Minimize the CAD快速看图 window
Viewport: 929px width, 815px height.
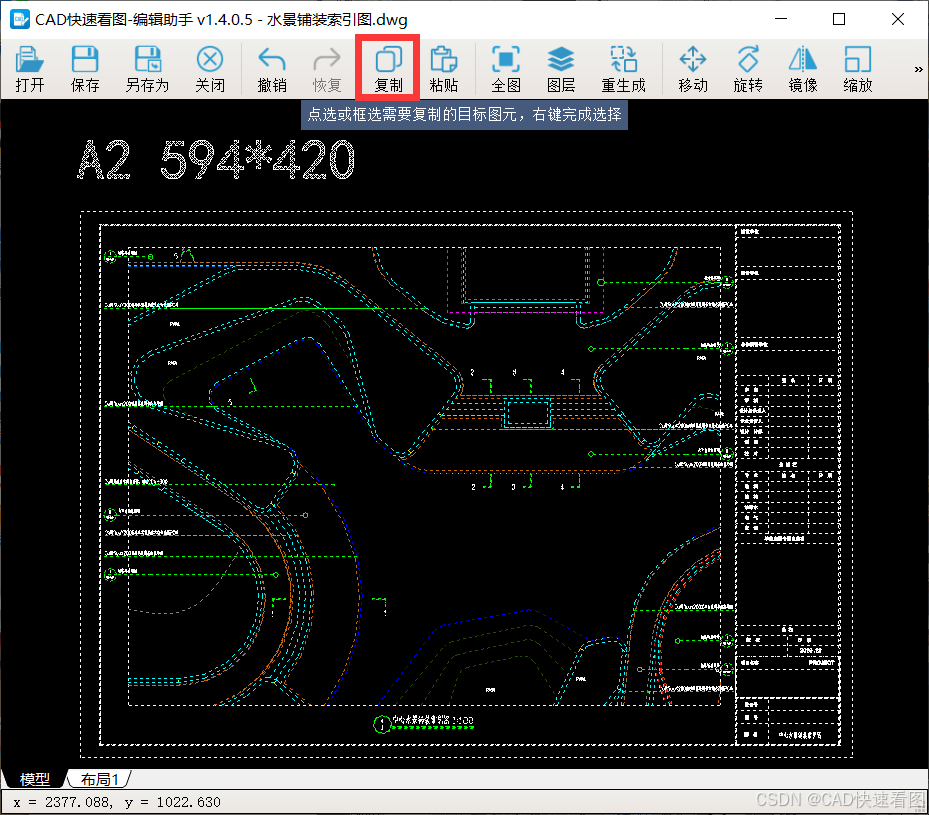781,19
